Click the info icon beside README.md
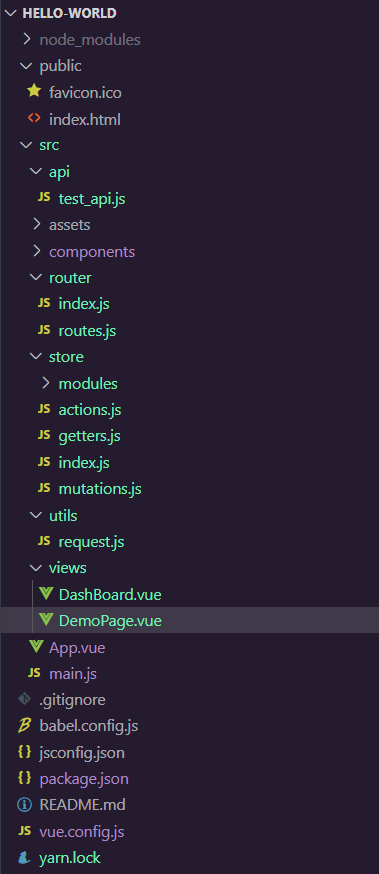This screenshot has height=874, width=379. [25, 804]
